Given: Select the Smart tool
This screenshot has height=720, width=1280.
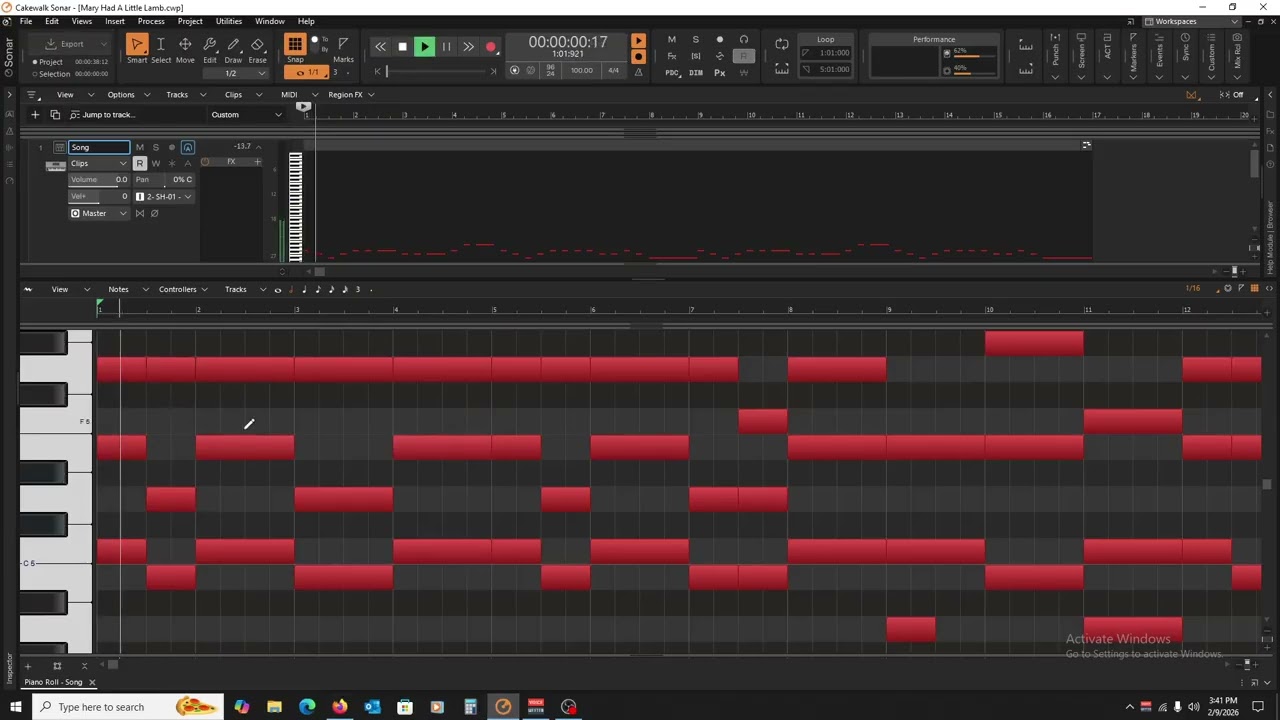Looking at the screenshot, I should (137, 44).
